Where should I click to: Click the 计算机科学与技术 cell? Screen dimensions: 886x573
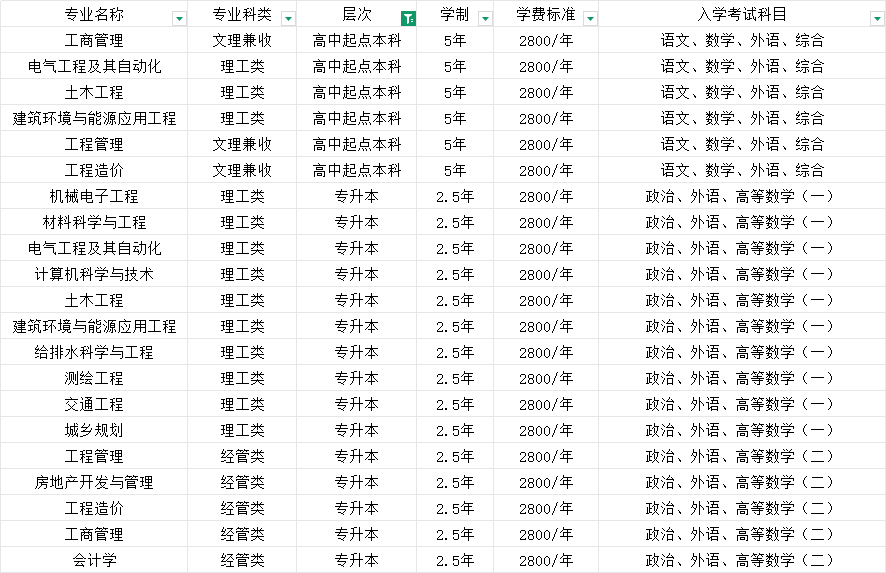point(94,274)
